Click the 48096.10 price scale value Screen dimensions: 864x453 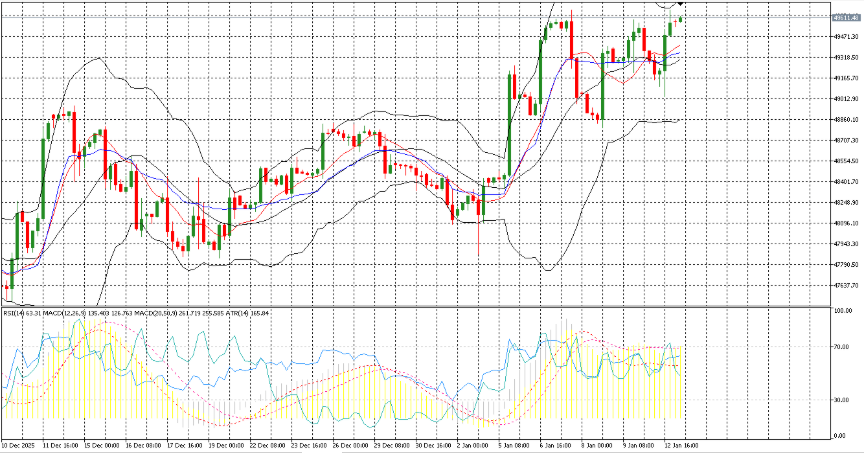click(x=845, y=223)
